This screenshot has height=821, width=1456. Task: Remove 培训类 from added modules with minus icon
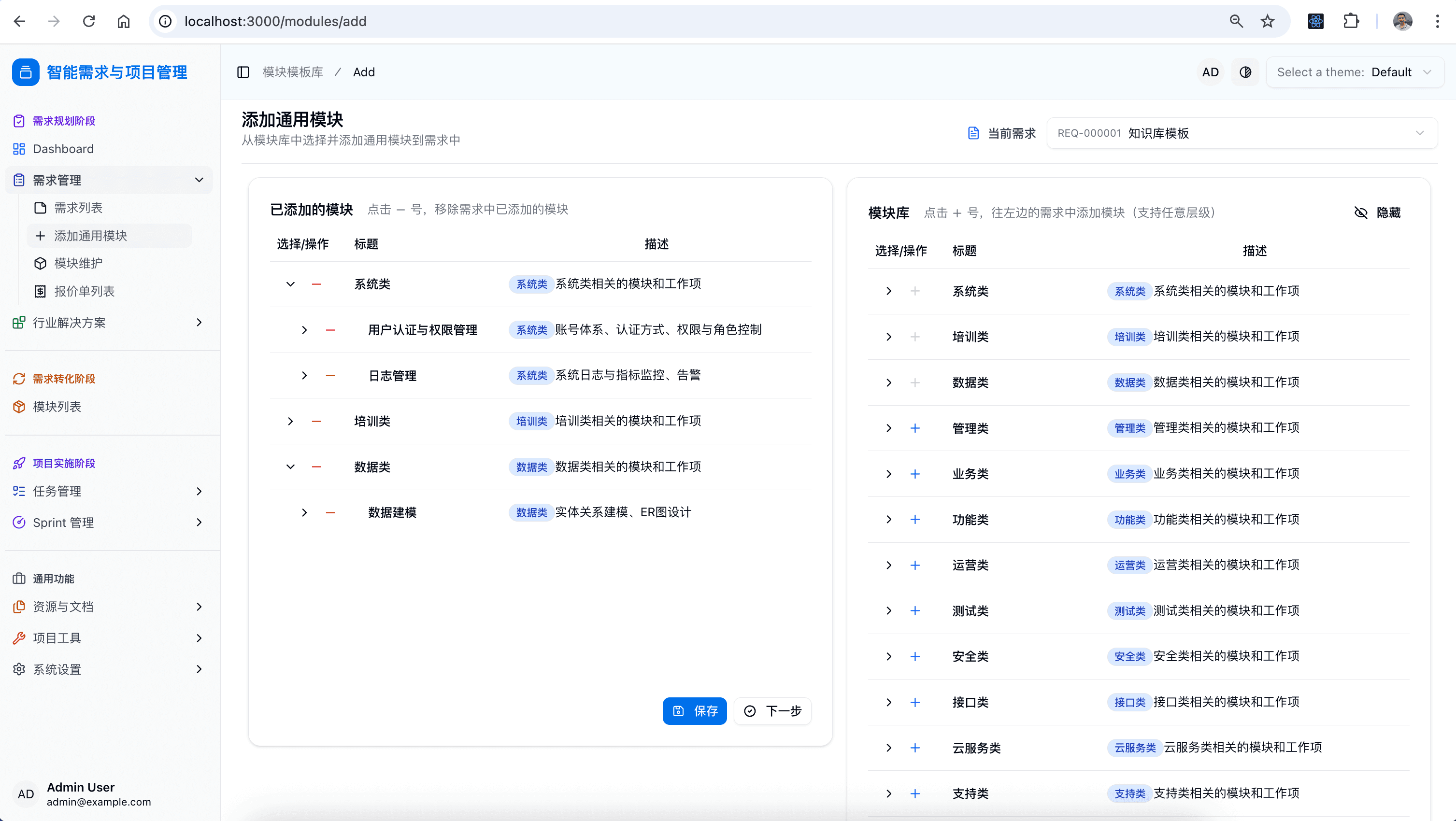tap(316, 421)
